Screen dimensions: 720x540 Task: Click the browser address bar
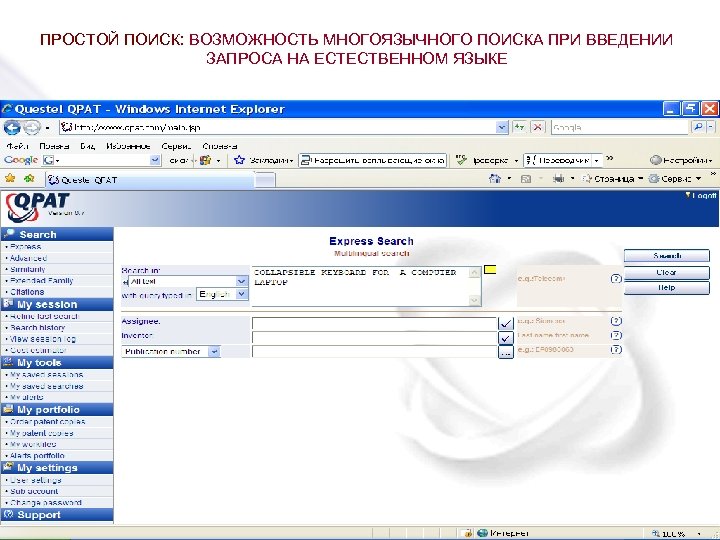click(x=278, y=127)
